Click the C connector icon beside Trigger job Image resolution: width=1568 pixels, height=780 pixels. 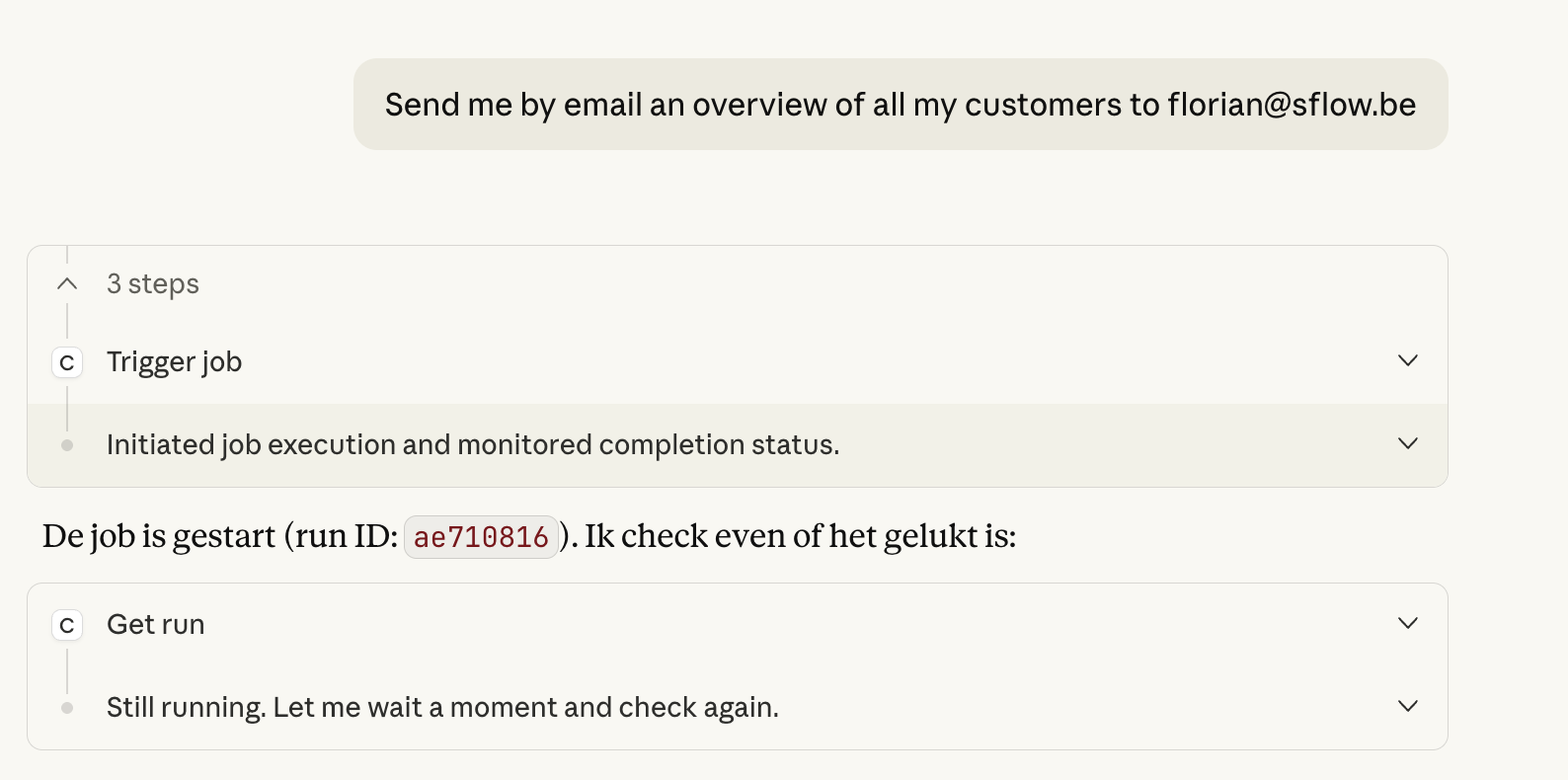pos(66,361)
